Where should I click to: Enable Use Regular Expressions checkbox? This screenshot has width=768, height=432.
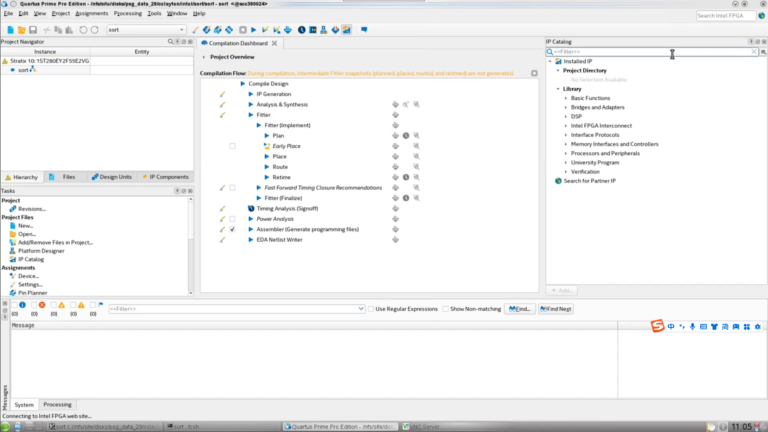tap(371, 309)
